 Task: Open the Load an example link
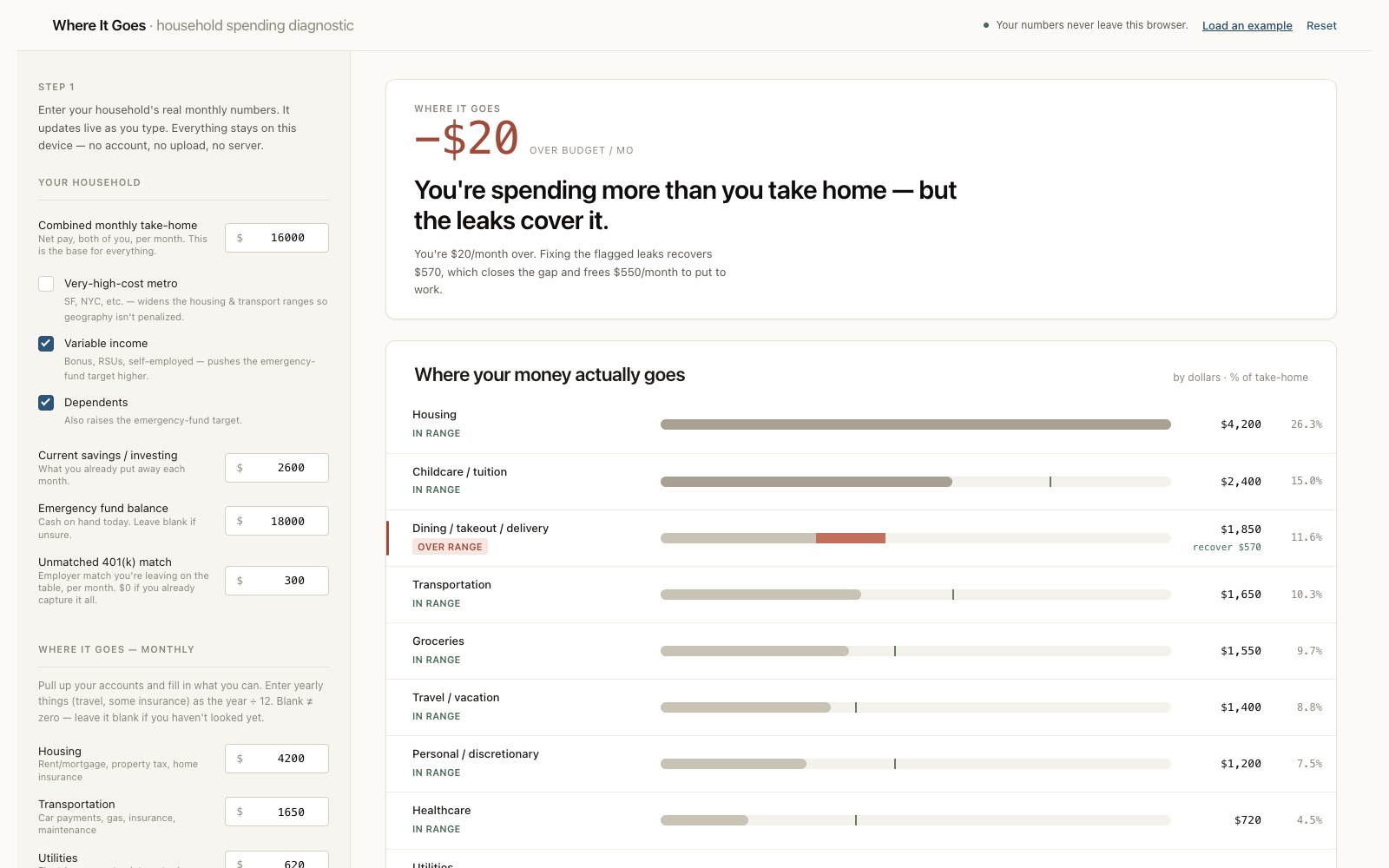tap(1247, 26)
